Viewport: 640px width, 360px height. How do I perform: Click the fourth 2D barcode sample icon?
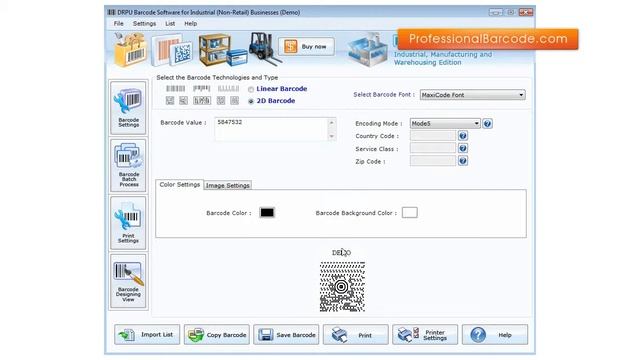pyautogui.click(x=221, y=100)
